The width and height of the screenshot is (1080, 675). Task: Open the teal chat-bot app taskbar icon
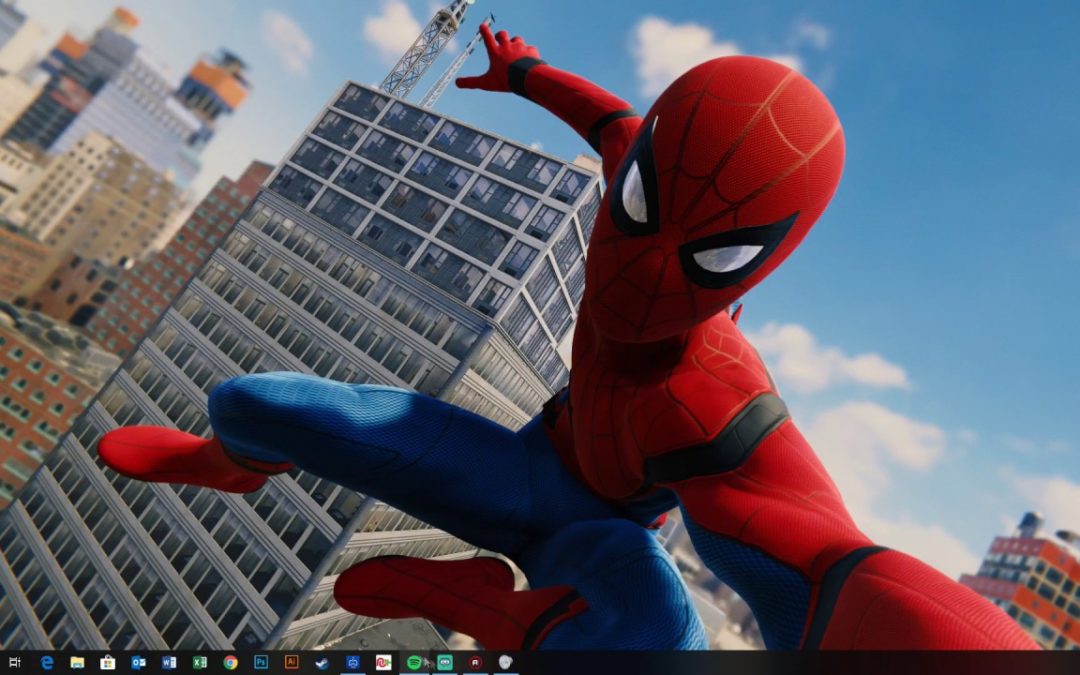445,663
